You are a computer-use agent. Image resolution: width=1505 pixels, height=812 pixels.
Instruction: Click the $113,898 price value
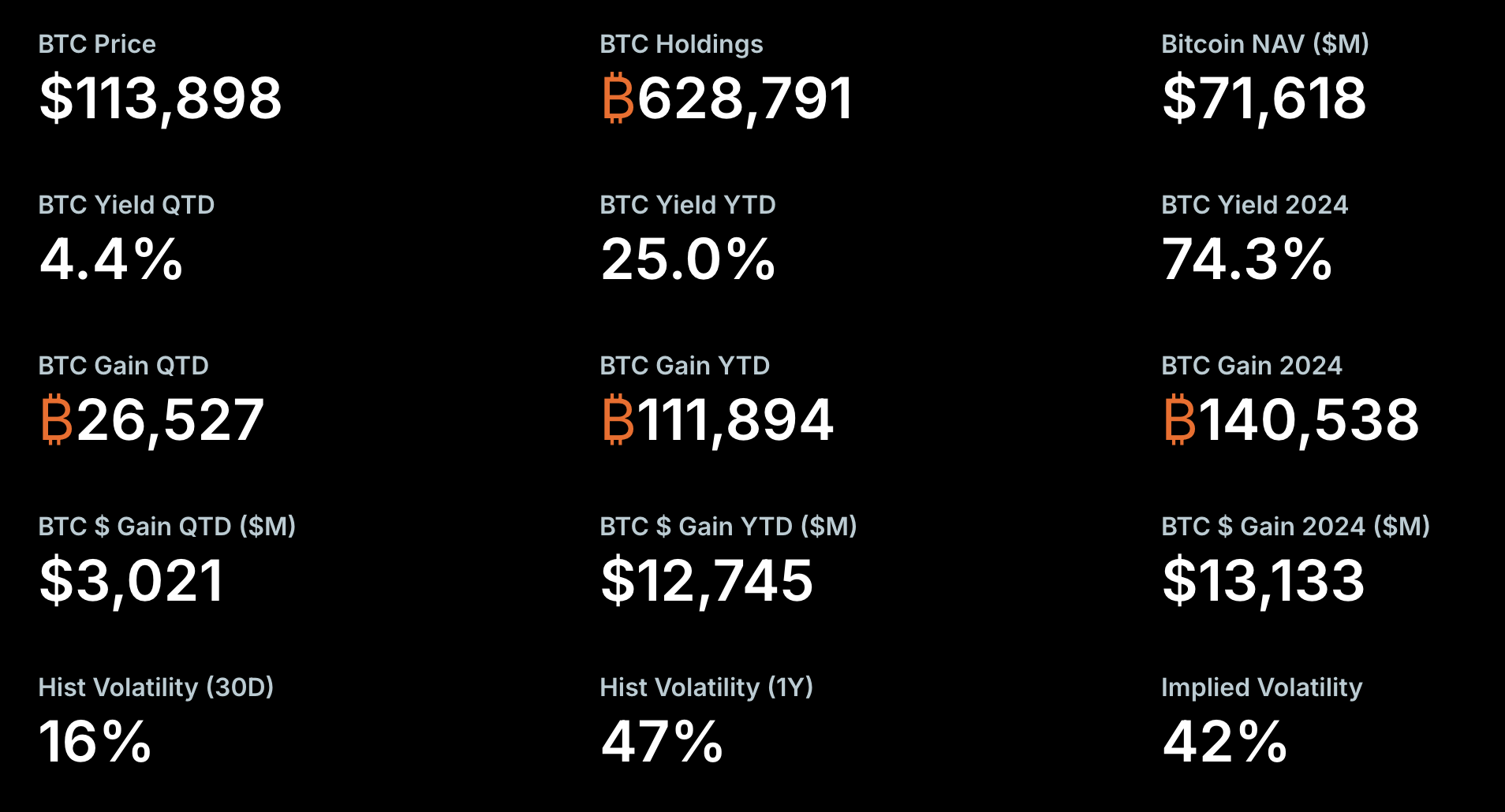pos(161,99)
